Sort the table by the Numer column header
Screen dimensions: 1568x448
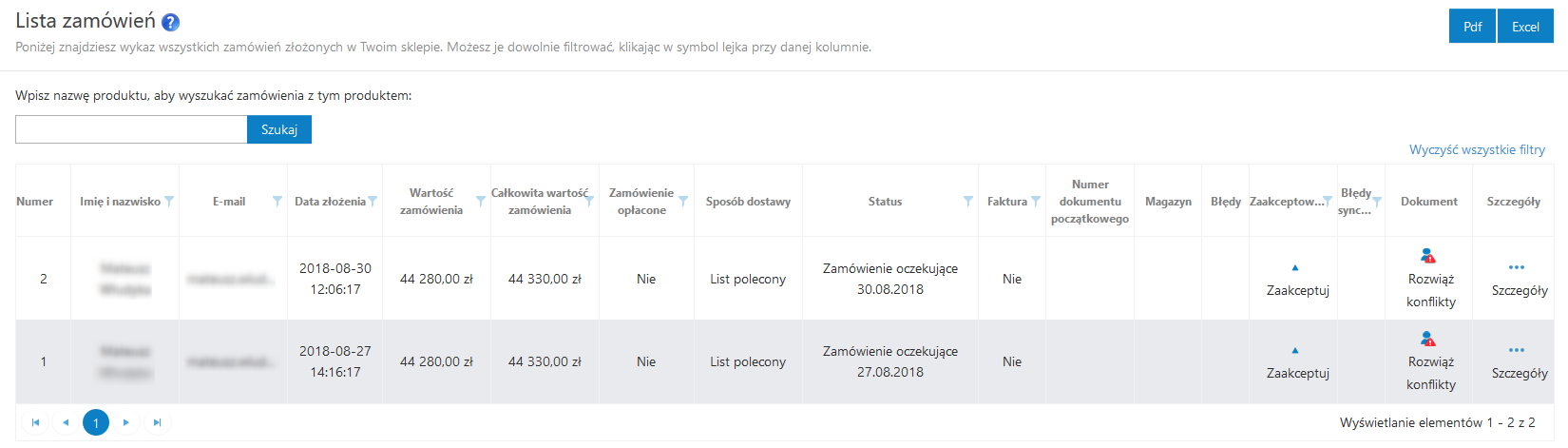pyautogui.click(x=35, y=202)
